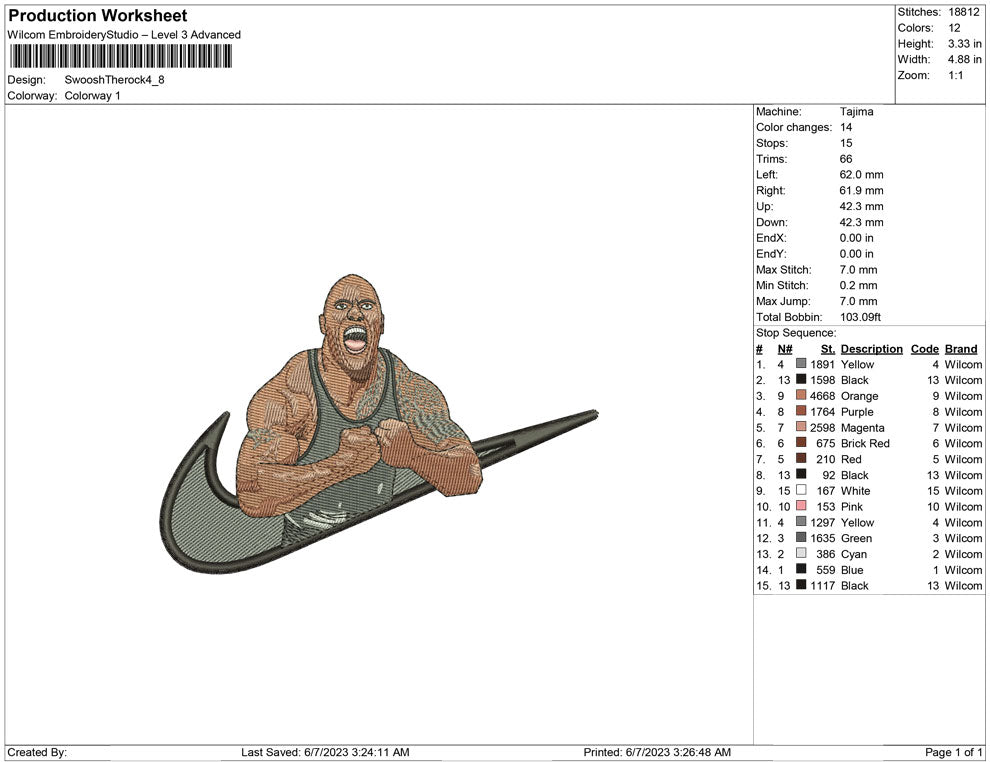Click the Created By label

(x=37, y=752)
